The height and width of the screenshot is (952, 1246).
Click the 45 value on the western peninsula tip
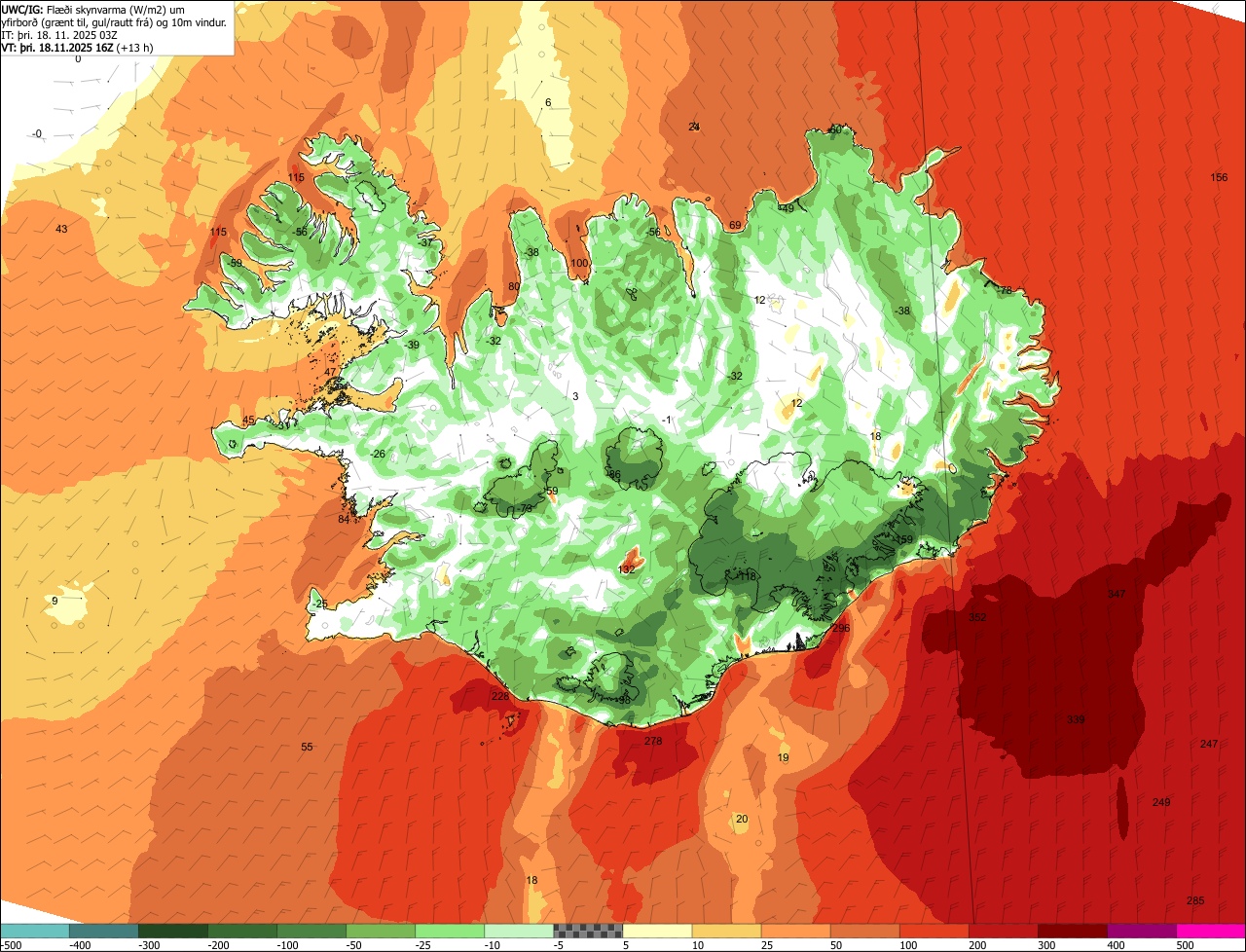248,420
